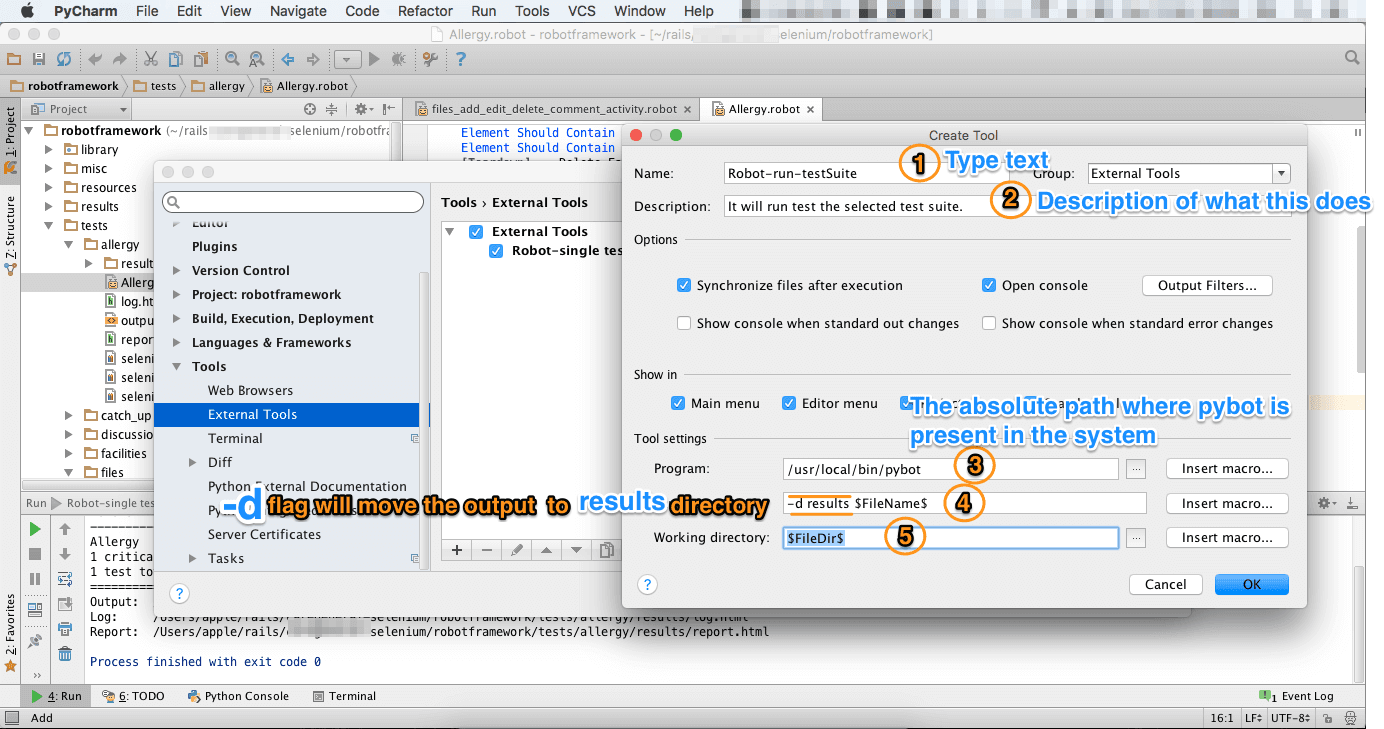
Task: Print the console output
Action: coord(65,629)
